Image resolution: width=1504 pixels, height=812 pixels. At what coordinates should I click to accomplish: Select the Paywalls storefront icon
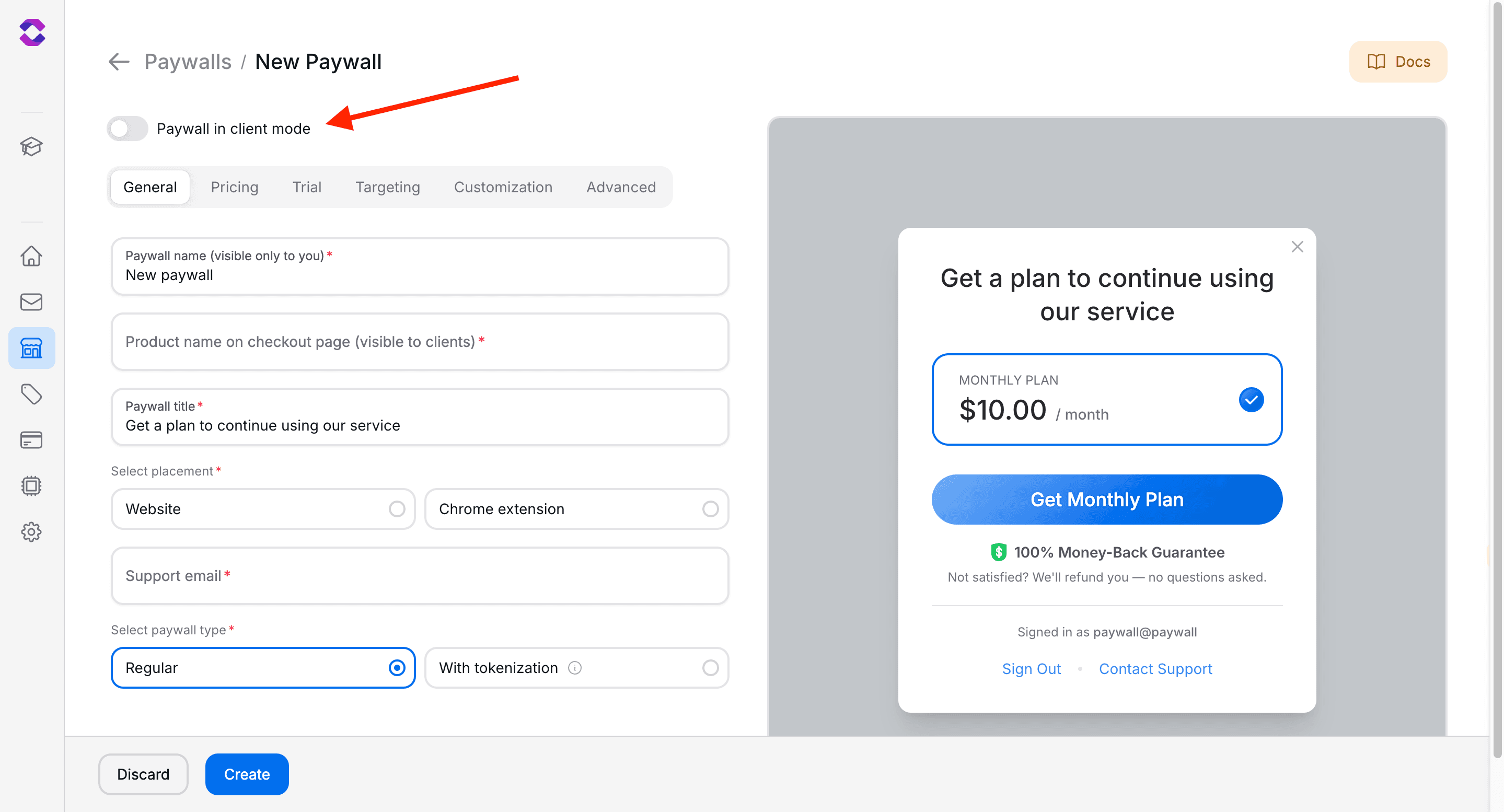coord(31,348)
